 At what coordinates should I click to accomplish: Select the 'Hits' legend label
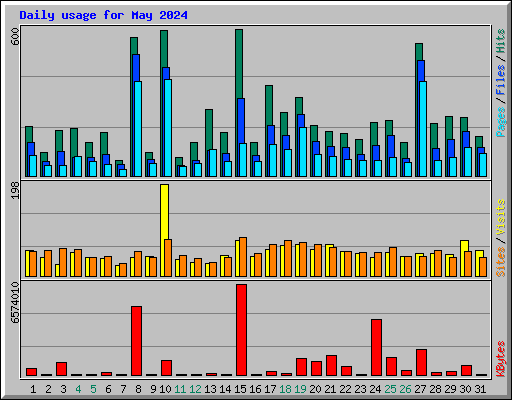(501, 41)
